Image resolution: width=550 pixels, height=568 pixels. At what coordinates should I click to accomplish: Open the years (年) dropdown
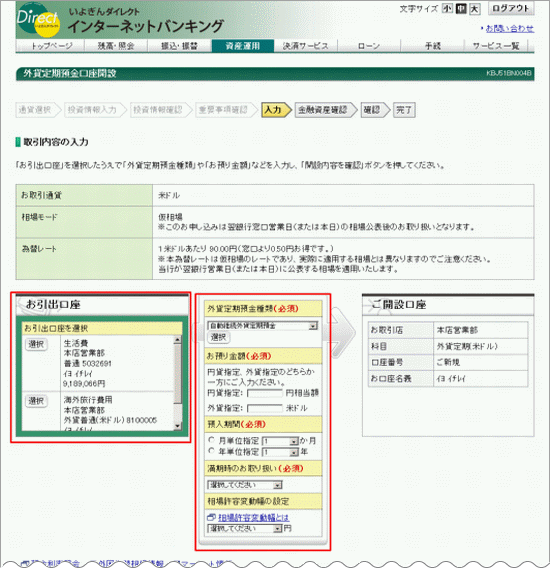click(280, 452)
